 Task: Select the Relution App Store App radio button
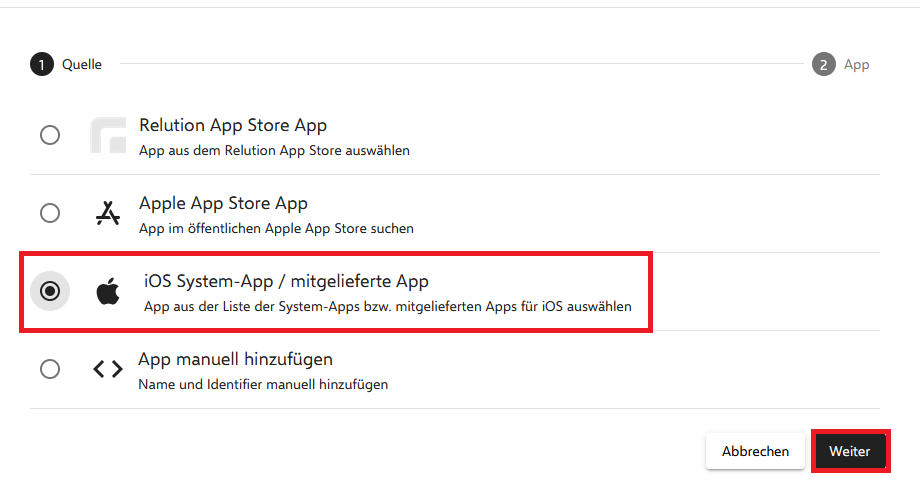click(x=50, y=135)
